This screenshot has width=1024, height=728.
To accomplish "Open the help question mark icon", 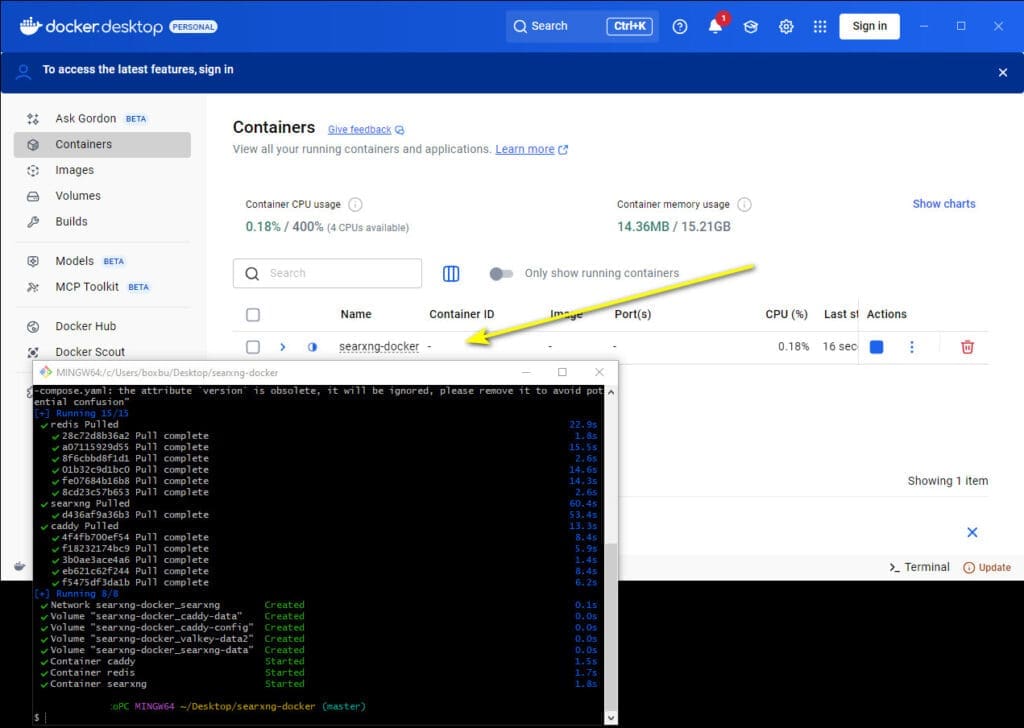I will [x=680, y=26].
